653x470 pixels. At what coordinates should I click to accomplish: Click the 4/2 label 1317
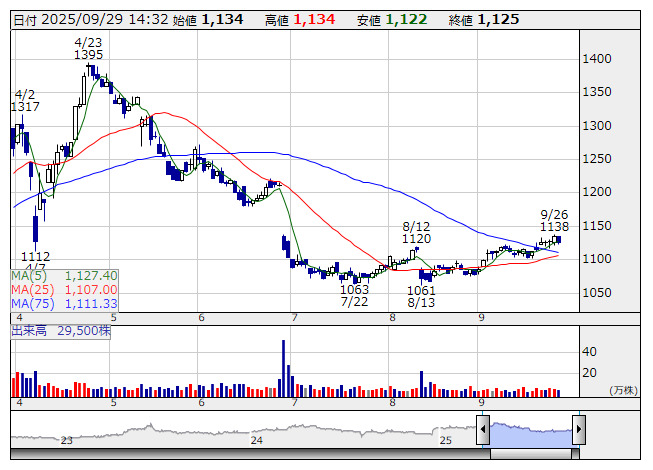click(x=25, y=107)
